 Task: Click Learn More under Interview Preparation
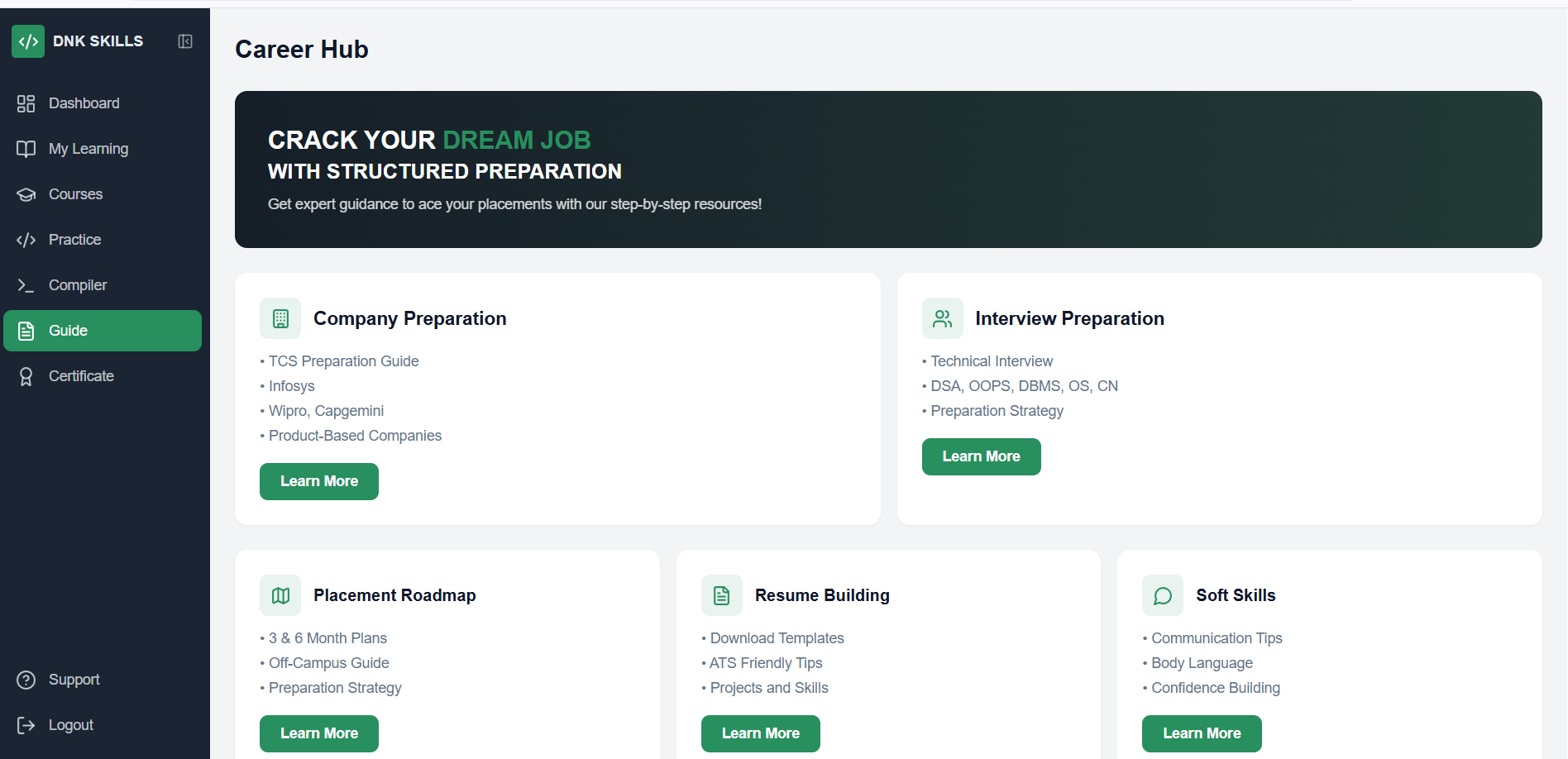[x=981, y=456]
